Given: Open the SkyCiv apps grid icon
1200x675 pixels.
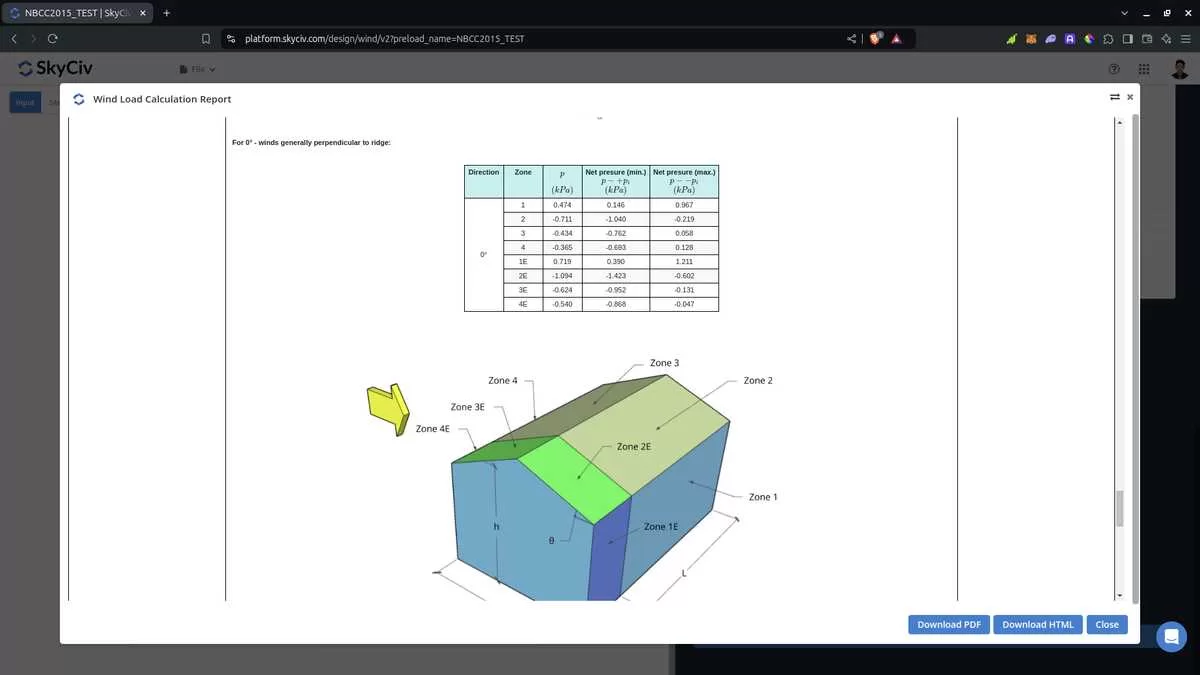Looking at the screenshot, I should 1144,68.
